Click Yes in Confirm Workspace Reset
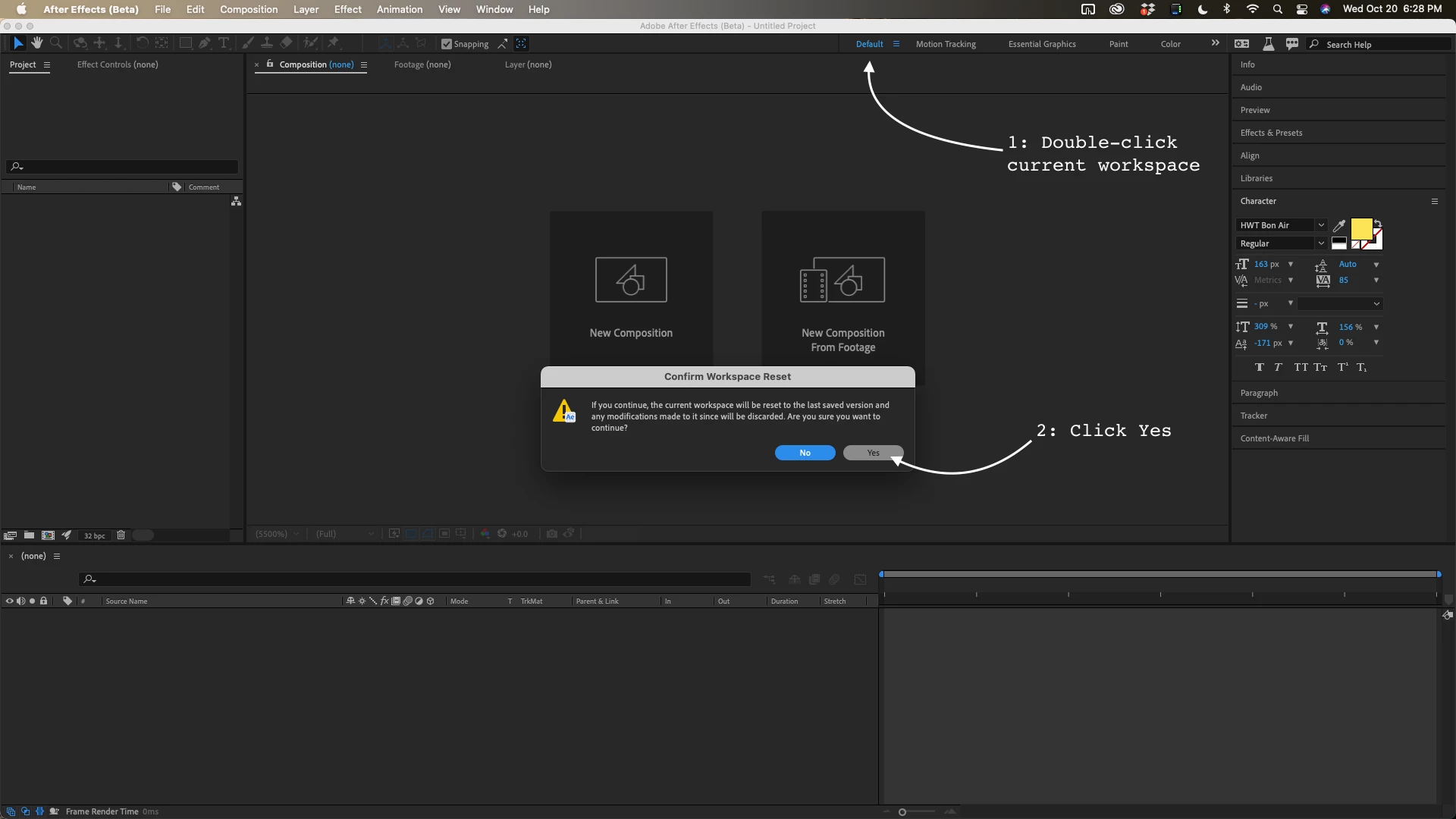The height and width of the screenshot is (819, 1456). click(x=873, y=453)
